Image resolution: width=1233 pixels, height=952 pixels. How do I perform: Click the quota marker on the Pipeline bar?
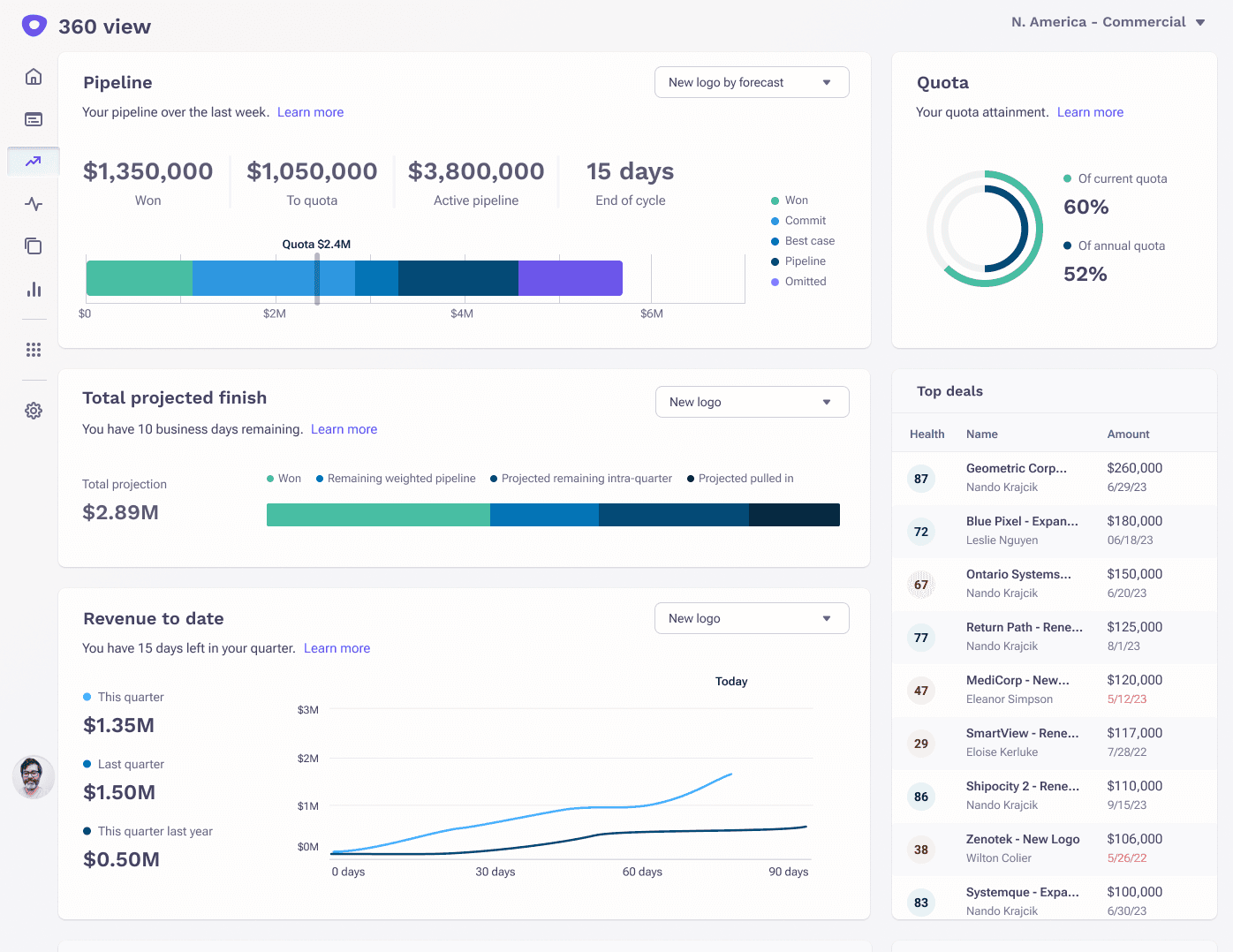click(316, 277)
